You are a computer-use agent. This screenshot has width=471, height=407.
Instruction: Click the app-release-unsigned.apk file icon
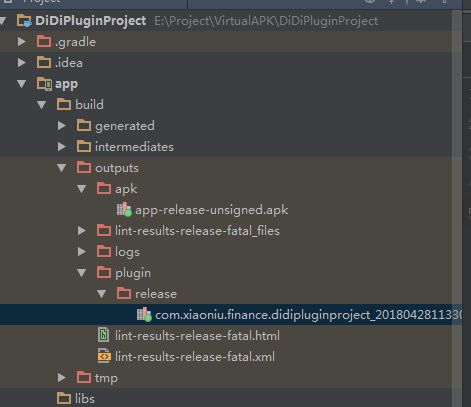tap(124, 210)
